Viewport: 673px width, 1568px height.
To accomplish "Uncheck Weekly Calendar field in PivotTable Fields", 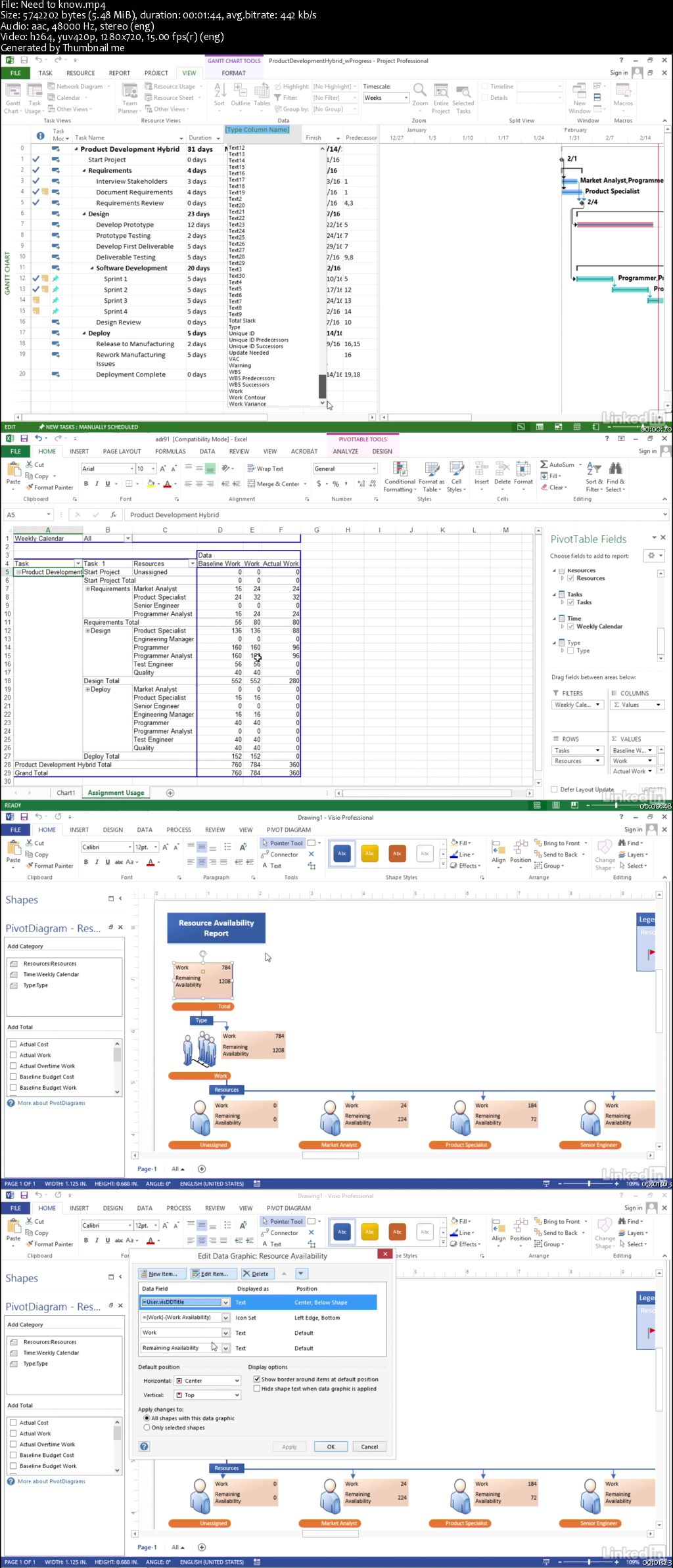I will click(x=570, y=626).
